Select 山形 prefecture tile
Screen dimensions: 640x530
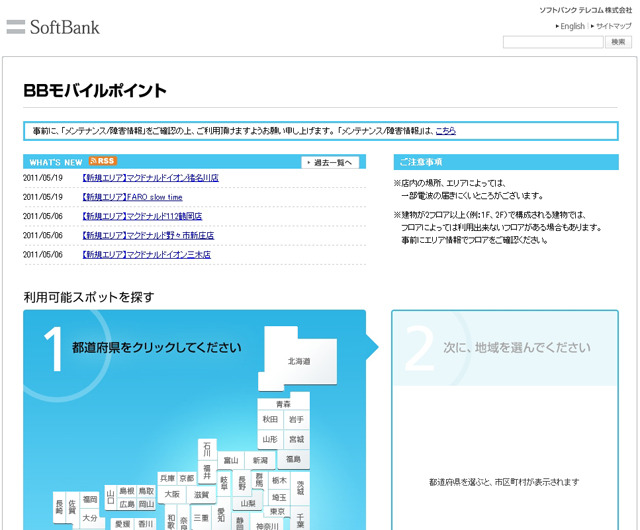pyautogui.click(x=270, y=439)
